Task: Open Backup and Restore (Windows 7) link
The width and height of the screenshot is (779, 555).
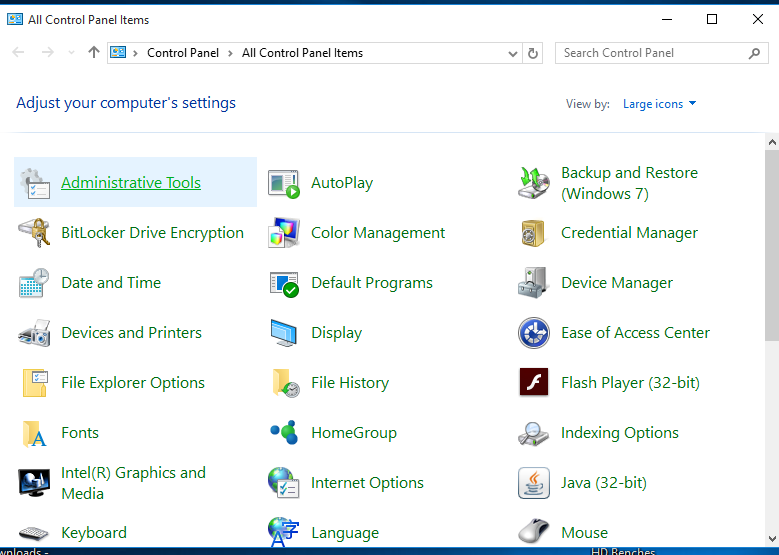Action: (629, 183)
